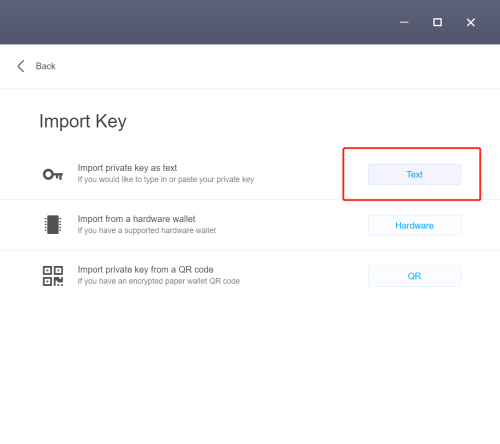500x444 pixels.
Task: Close the wallet window
Action: pyautogui.click(x=471, y=22)
